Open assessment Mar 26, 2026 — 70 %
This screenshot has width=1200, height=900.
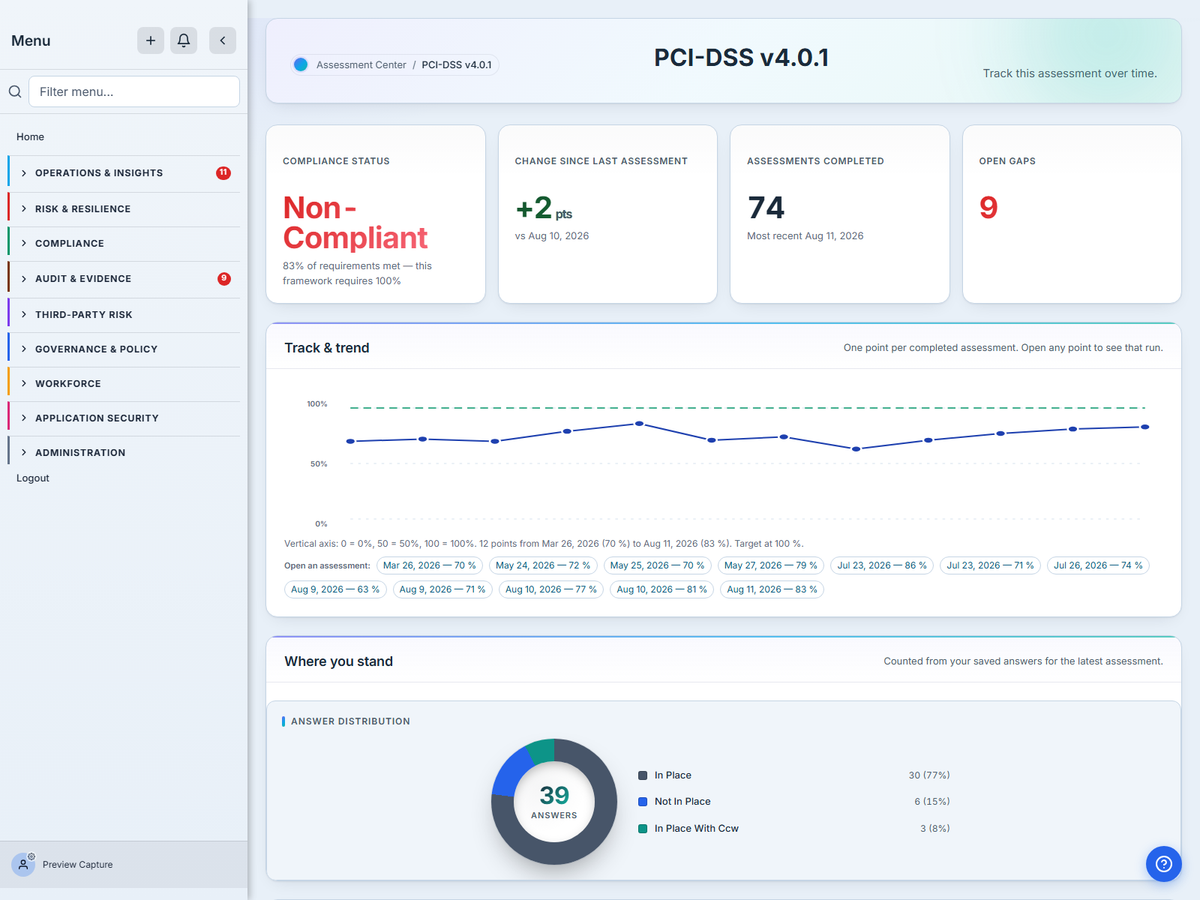pos(429,565)
